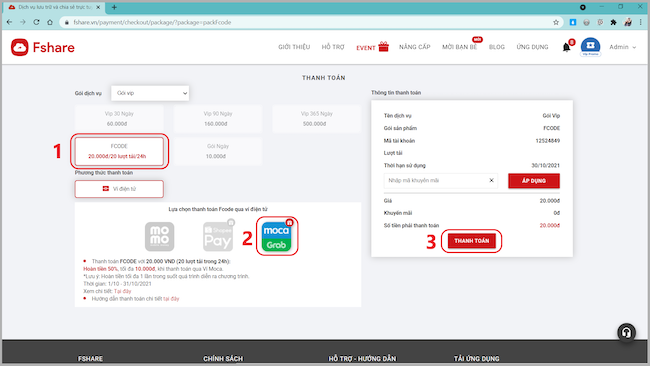Image resolution: width=650 pixels, height=366 pixels.
Task: Open the Gói dịch vụ dropdown
Action: (x=150, y=93)
